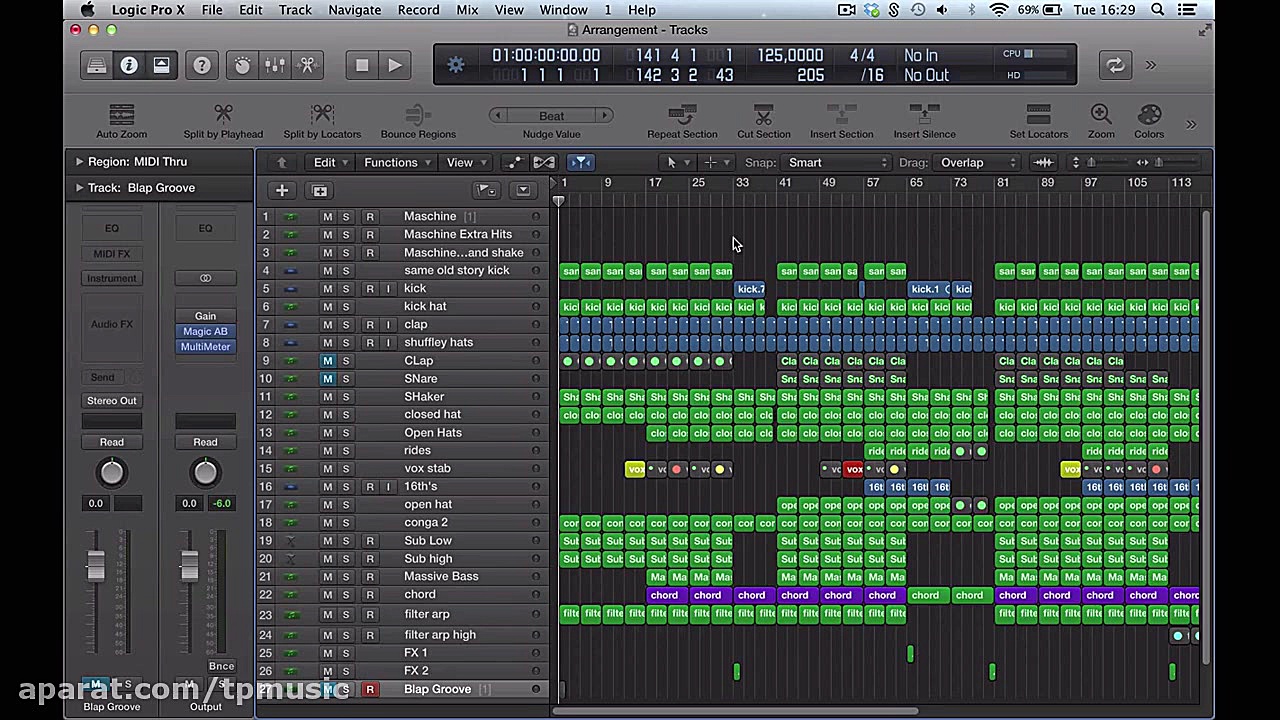Expand the Region MIDI Thru disclosure

click(79, 161)
